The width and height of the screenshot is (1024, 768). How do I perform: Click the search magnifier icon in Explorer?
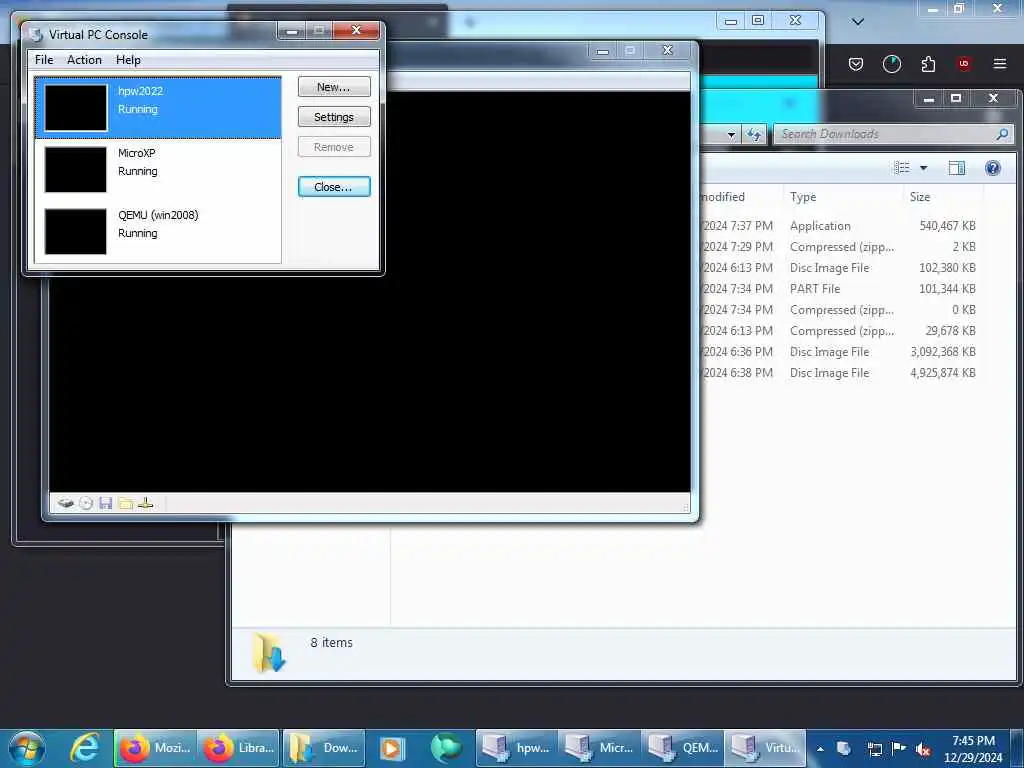pos(1003,134)
